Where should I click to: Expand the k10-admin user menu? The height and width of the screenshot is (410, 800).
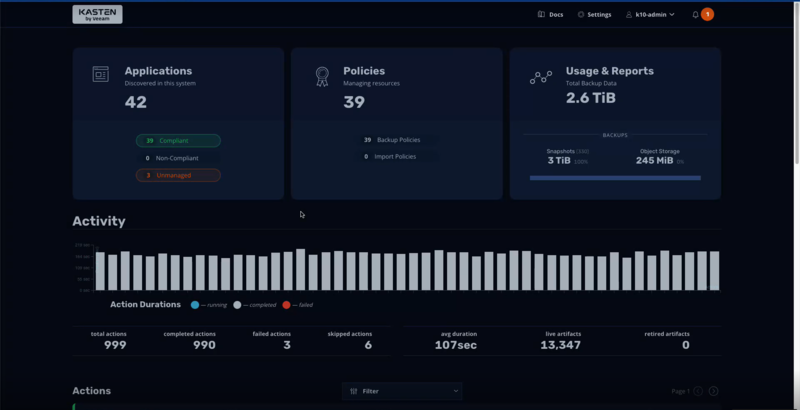[650, 15]
